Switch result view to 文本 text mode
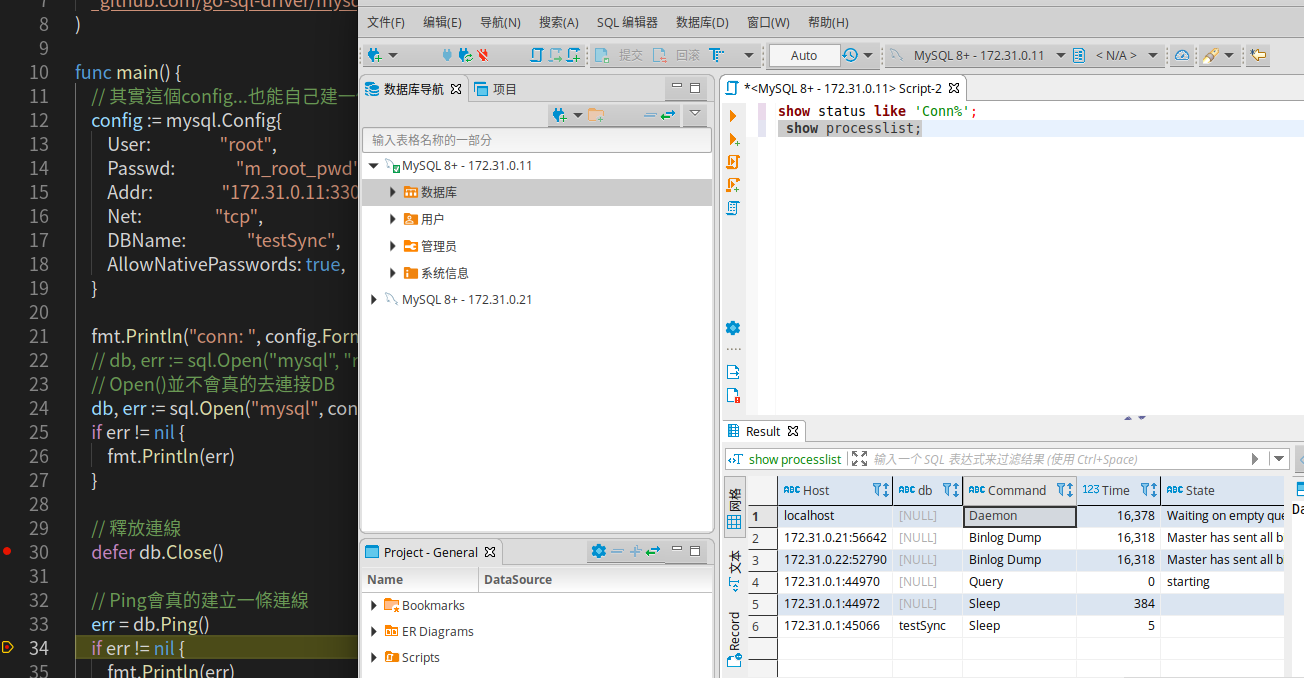The image size is (1304, 678). click(734, 569)
